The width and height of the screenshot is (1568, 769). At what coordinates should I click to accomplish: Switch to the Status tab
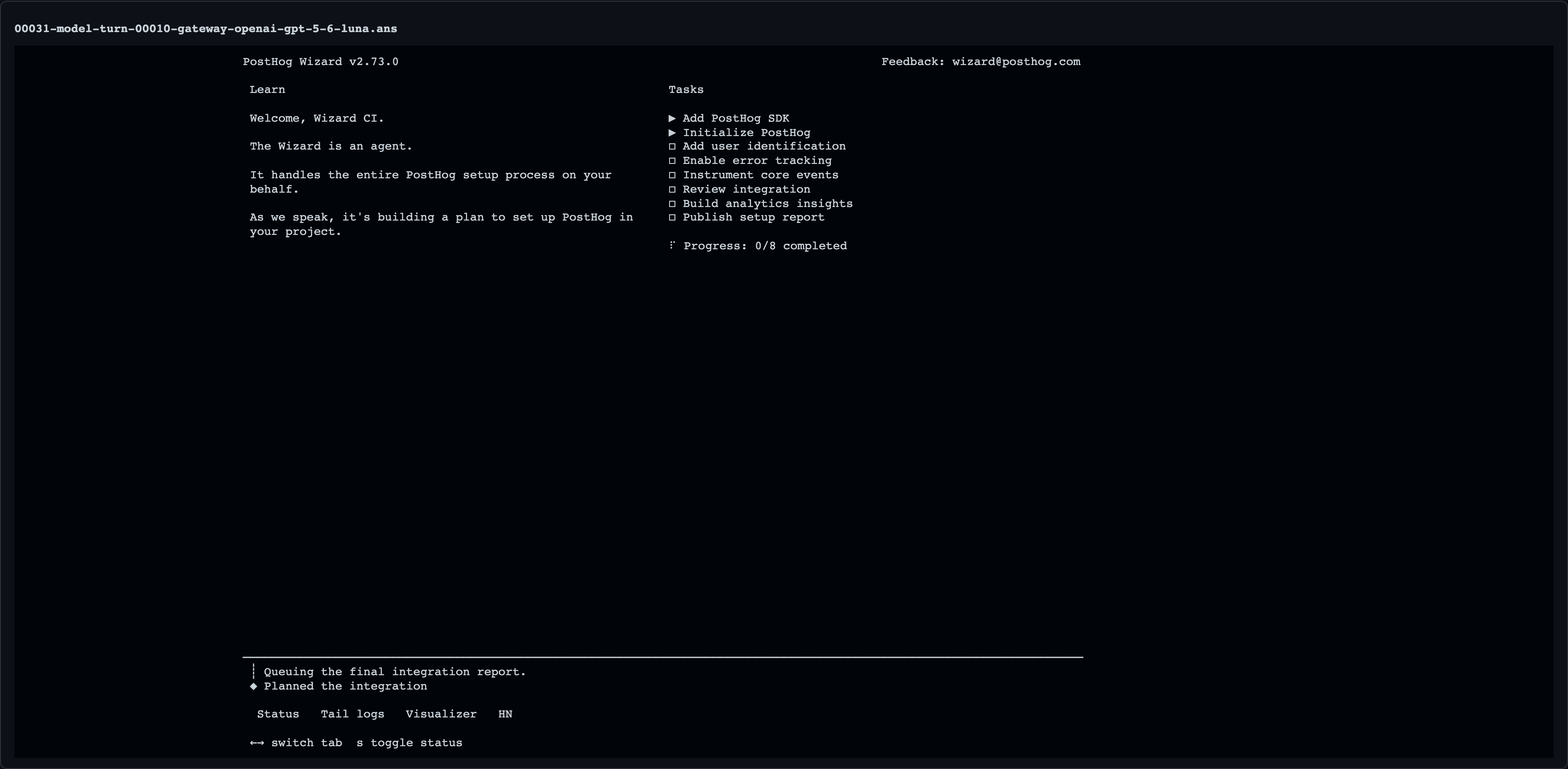(x=278, y=714)
